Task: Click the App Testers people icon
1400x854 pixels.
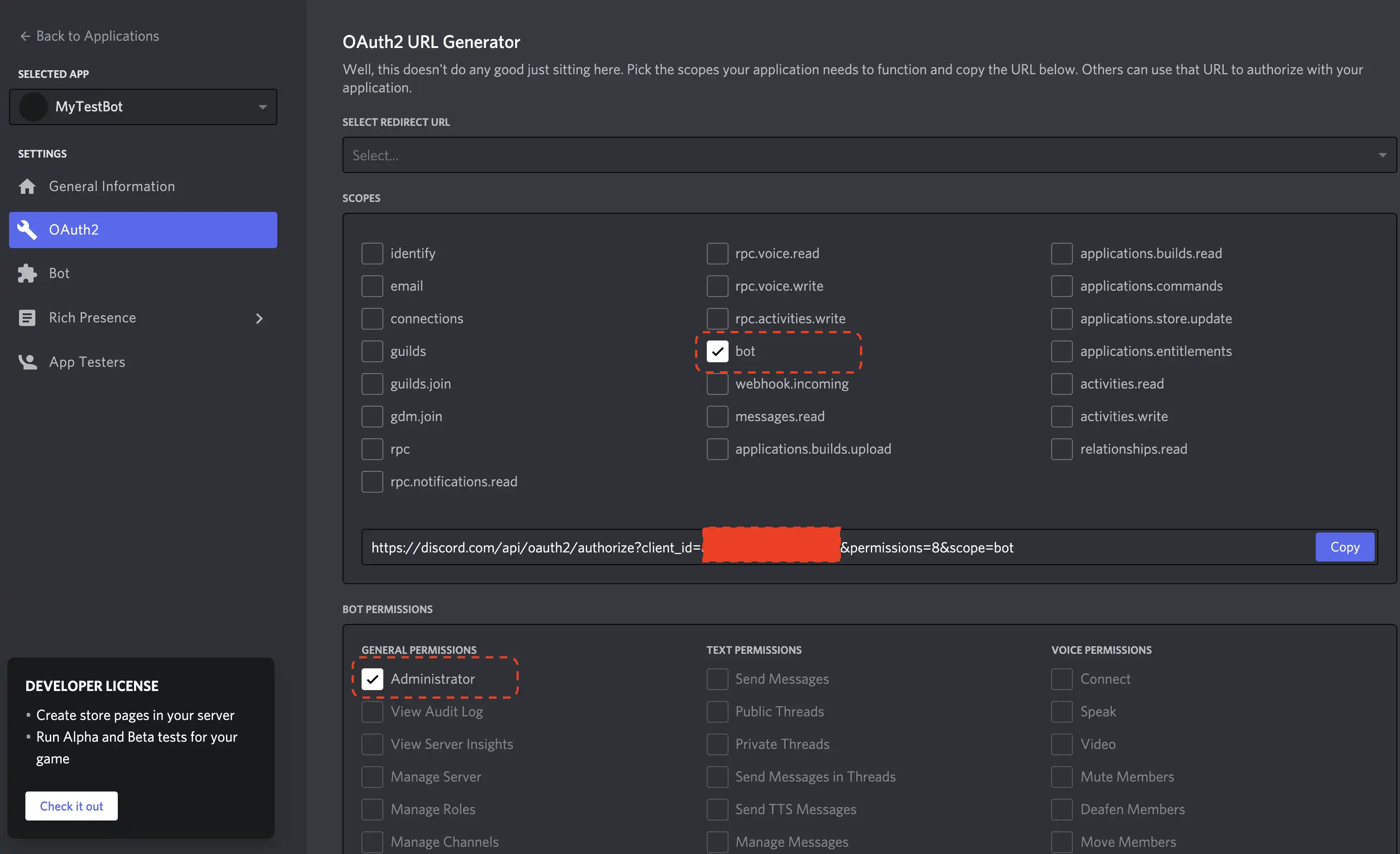Action: tap(27, 362)
